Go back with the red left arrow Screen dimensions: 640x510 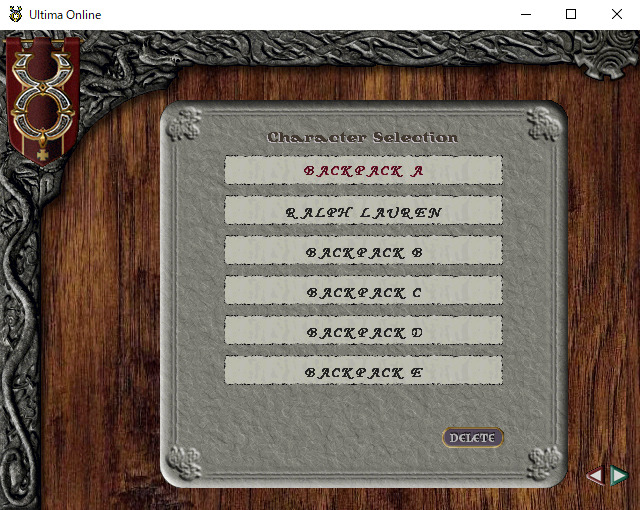coord(595,476)
